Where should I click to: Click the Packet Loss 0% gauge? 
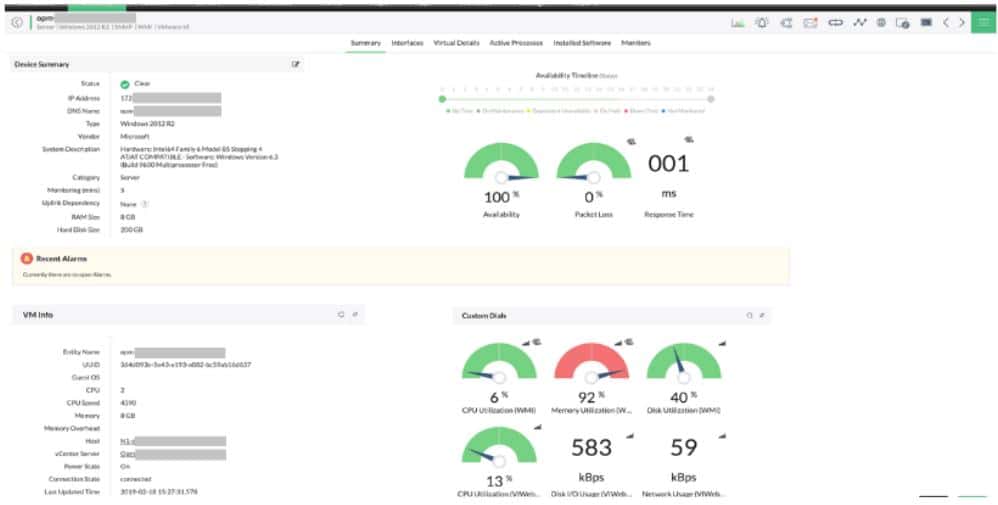point(594,162)
